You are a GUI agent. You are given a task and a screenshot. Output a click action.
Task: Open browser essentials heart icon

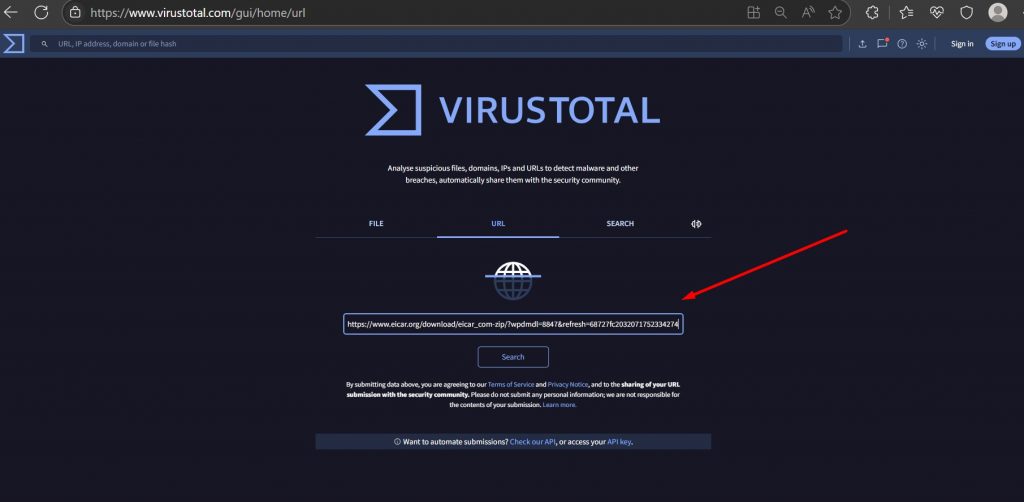[x=937, y=12]
